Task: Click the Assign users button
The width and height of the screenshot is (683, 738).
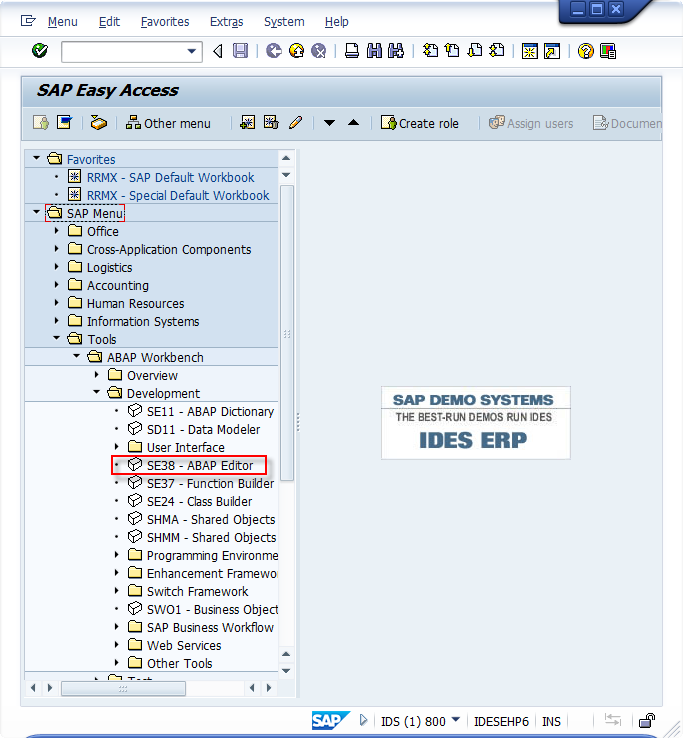Action: tap(531, 123)
